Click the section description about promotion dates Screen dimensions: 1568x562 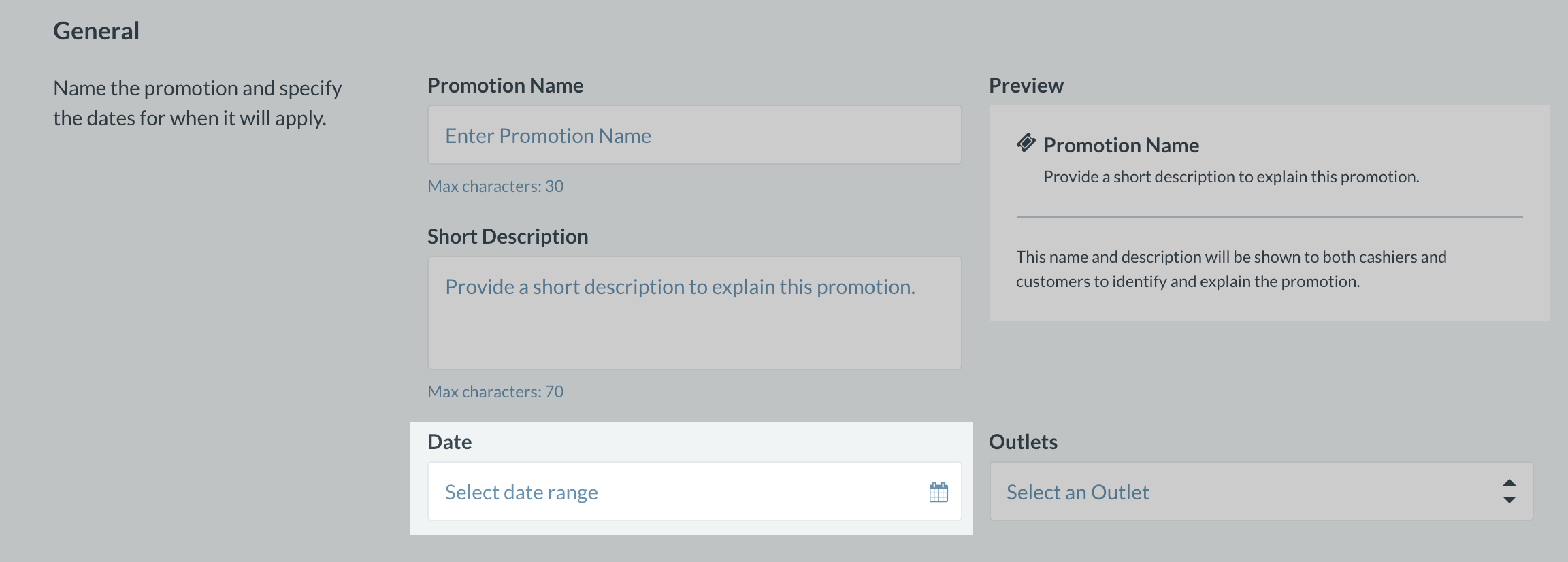(197, 103)
